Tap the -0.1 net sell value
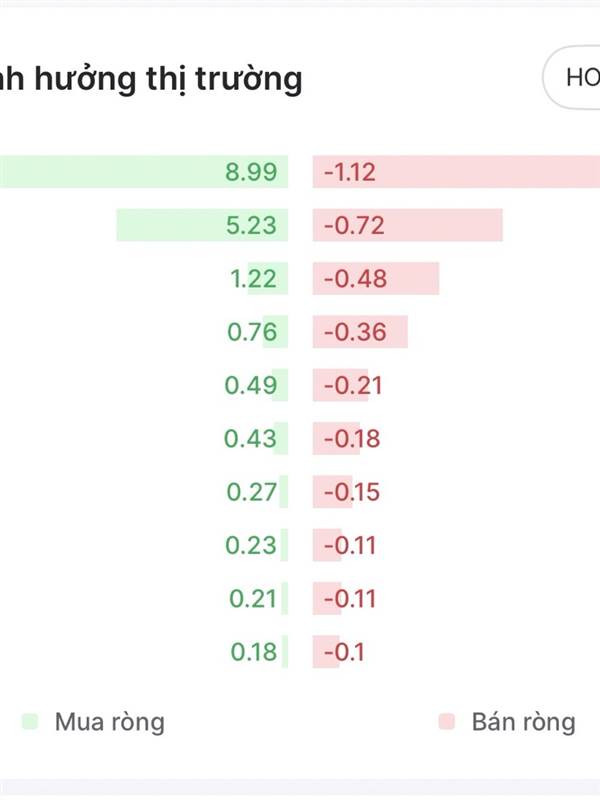The width and height of the screenshot is (600, 800). click(x=344, y=652)
